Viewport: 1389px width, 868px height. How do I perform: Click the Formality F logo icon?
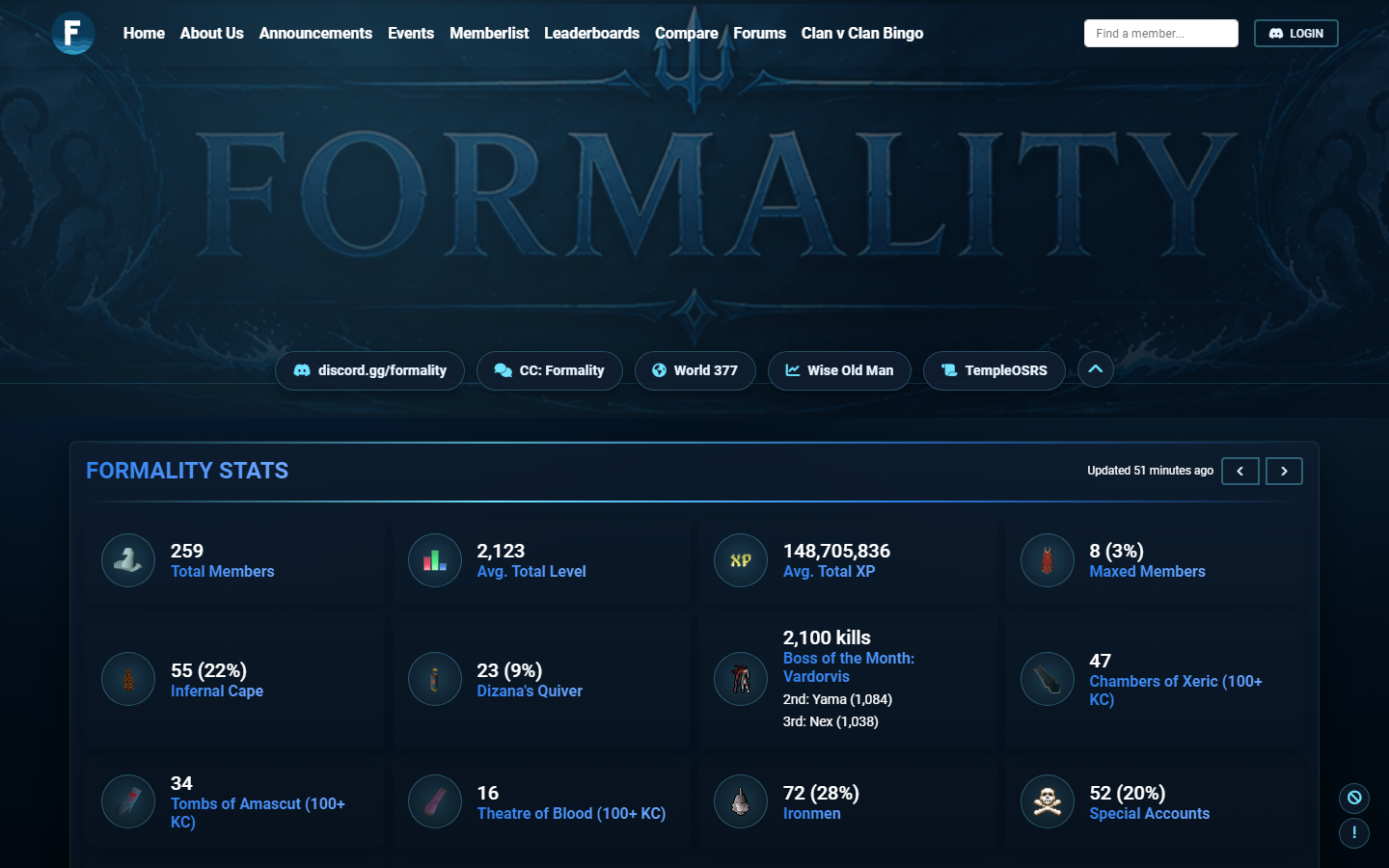72,33
